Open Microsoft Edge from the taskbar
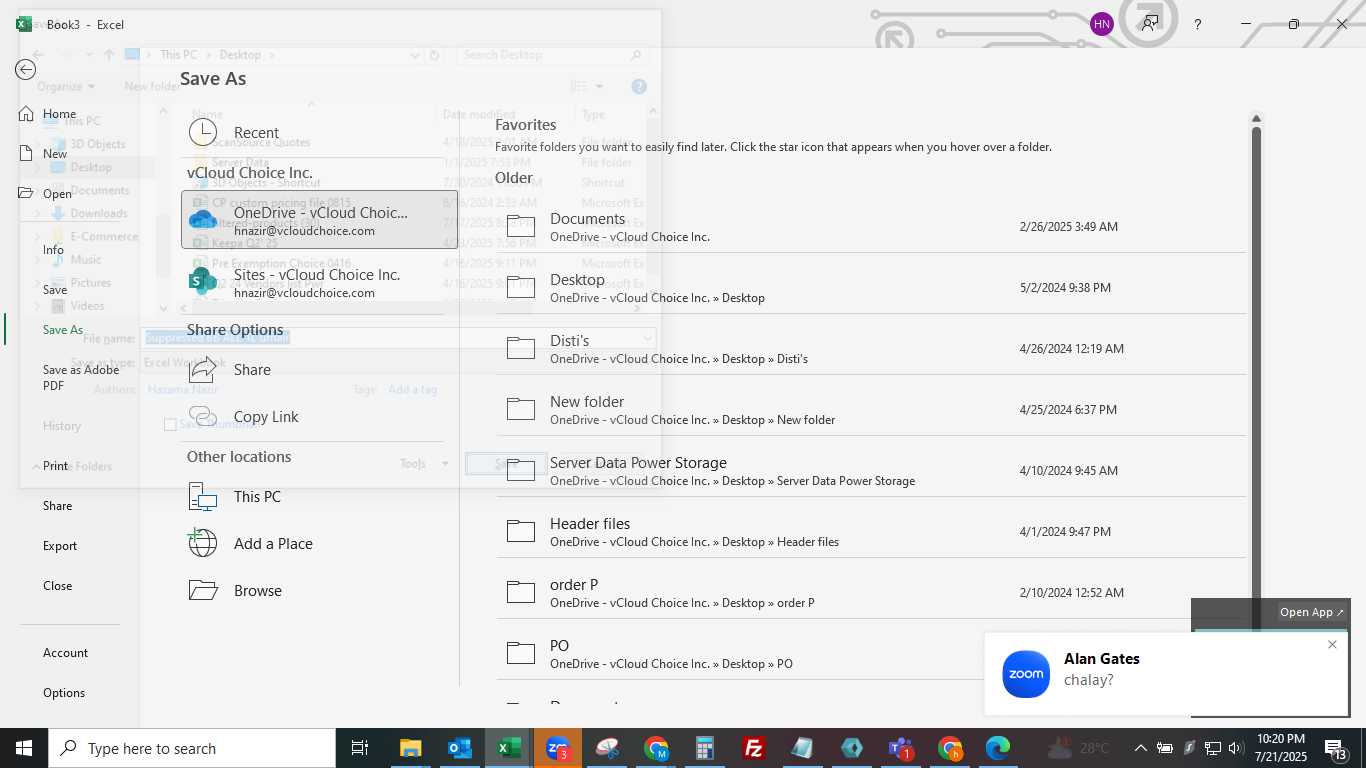The height and width of the screenshot is (768, 1366). point(998,748)
